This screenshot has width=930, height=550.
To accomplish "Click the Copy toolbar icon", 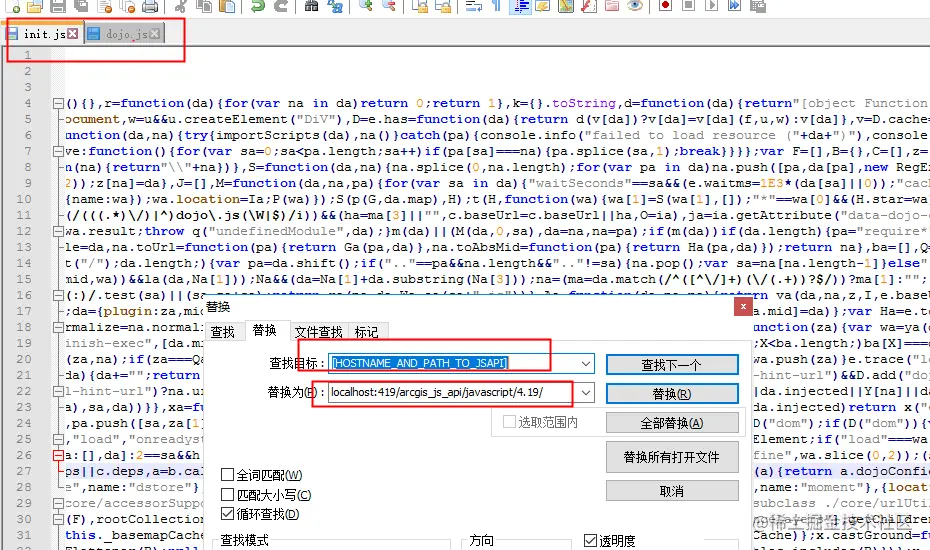I will pos(204,6).
